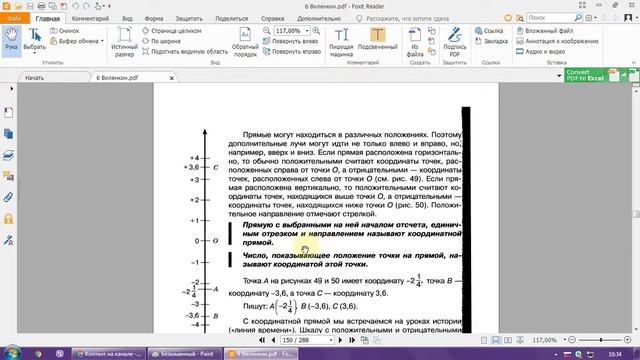The image size is (640, 360).
Task: Click the zoom out magnifier icon
Action: 267,31
